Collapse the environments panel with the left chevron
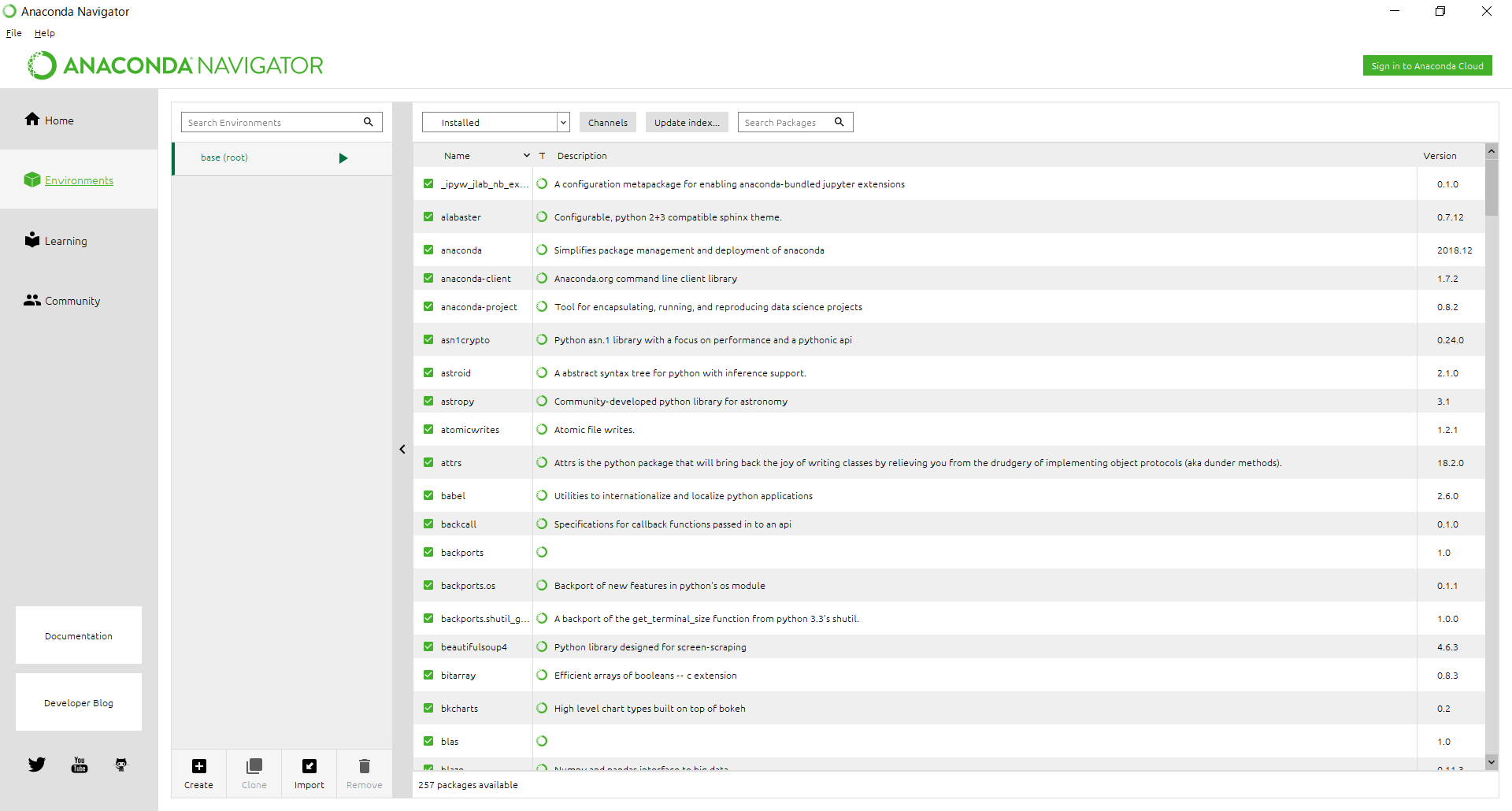 [x=402, y=449]
